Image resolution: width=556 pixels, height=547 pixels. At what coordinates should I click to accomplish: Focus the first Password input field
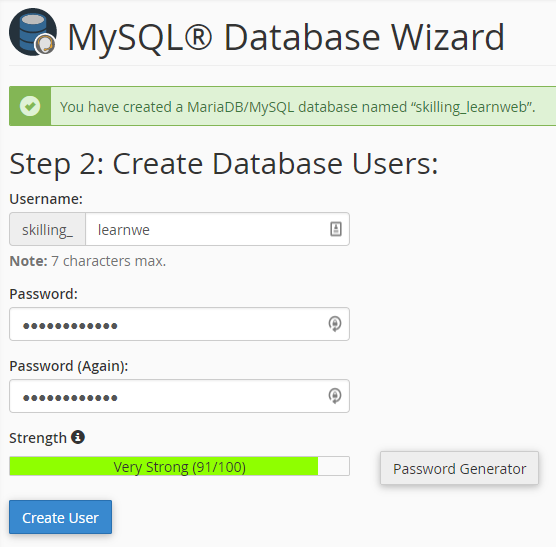pyautogui.click(x=179, y=324)
